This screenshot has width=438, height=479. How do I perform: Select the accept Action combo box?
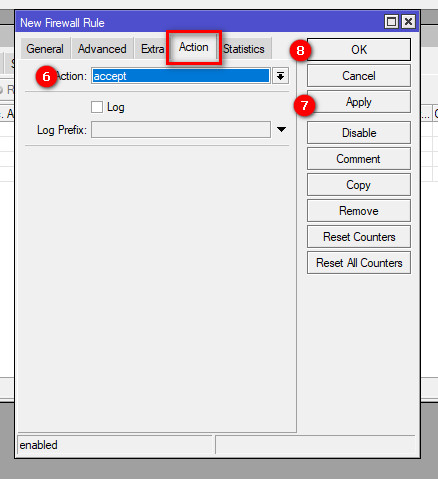(181, 76)
